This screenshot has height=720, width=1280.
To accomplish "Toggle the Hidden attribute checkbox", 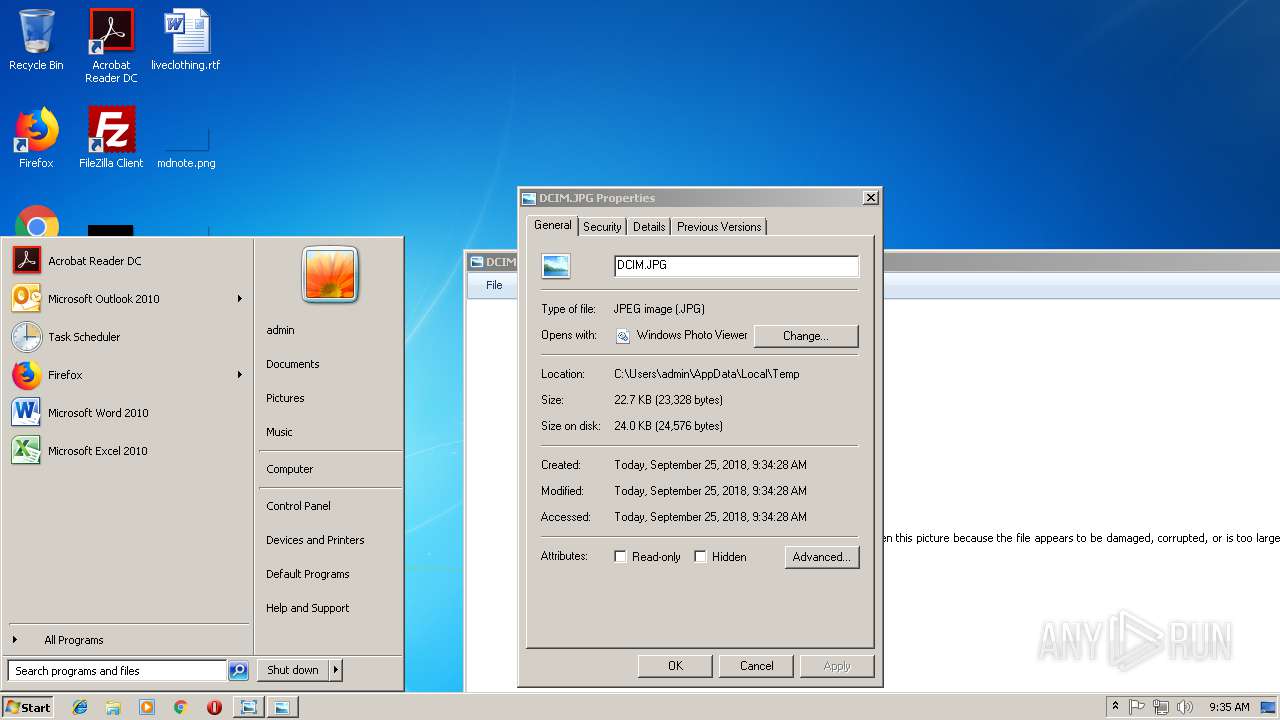I will 701,557.
